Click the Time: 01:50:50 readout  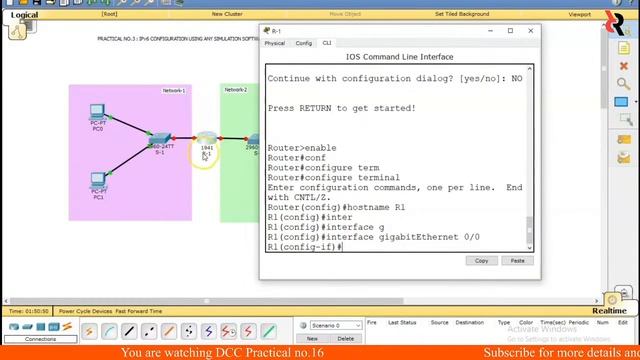[x=29, y=311]
